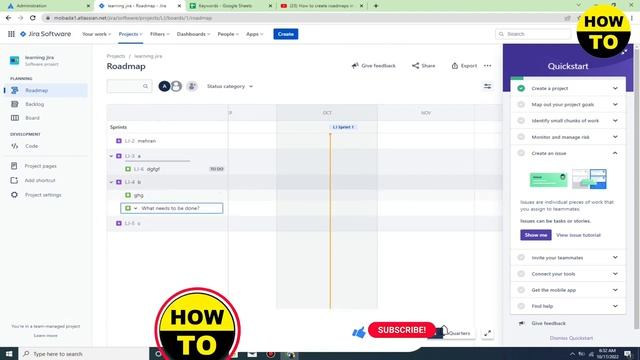The image size is (640, 360).
Task: Open the Status category dropdown
Action: (229, 86)
